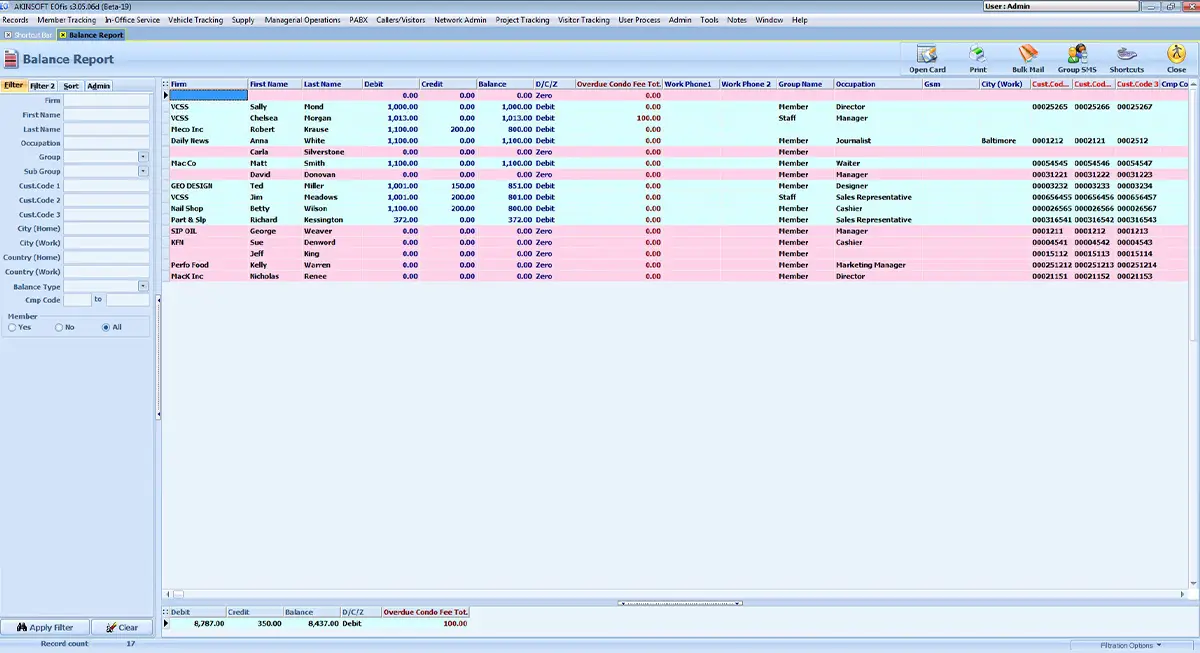Click the Clear button
1200x653 pixels.
click(x=122, y=628)
